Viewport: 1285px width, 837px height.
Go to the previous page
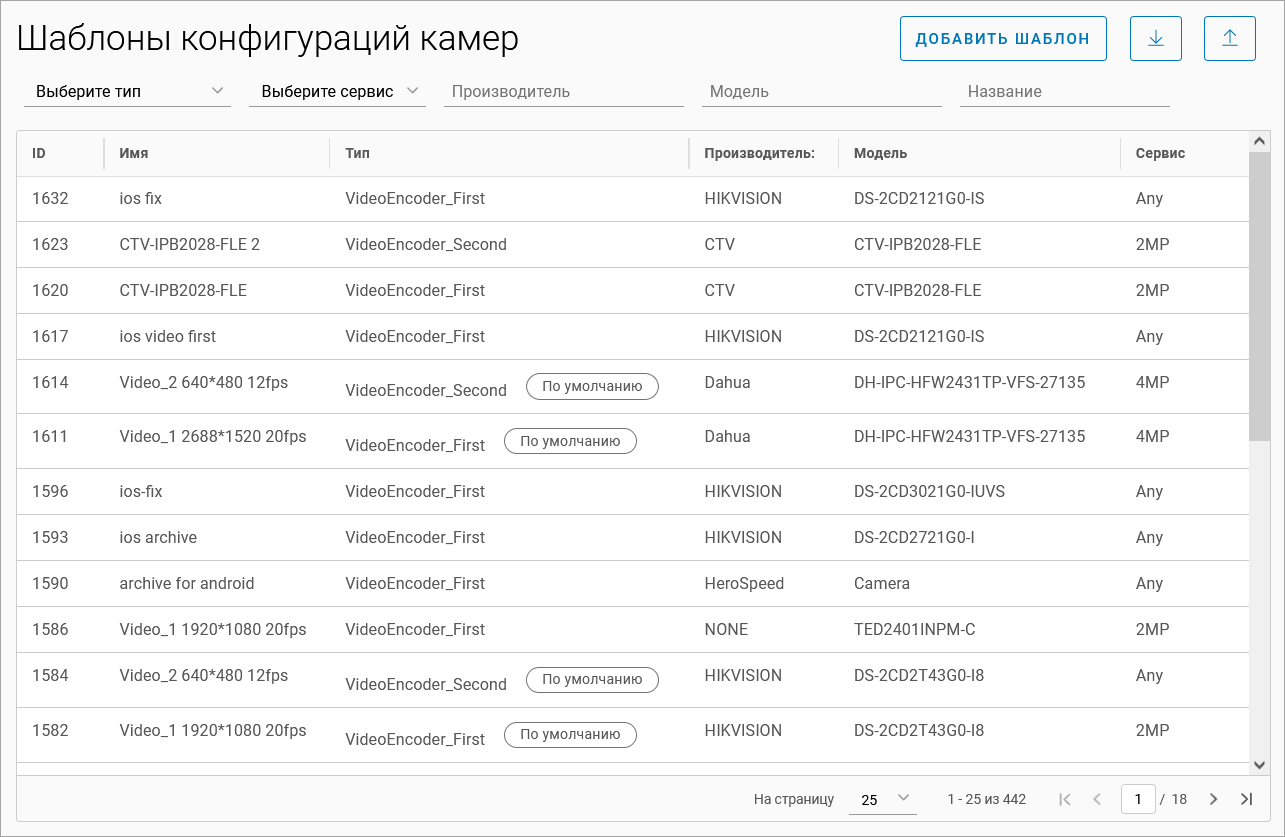coord(1097,799)
